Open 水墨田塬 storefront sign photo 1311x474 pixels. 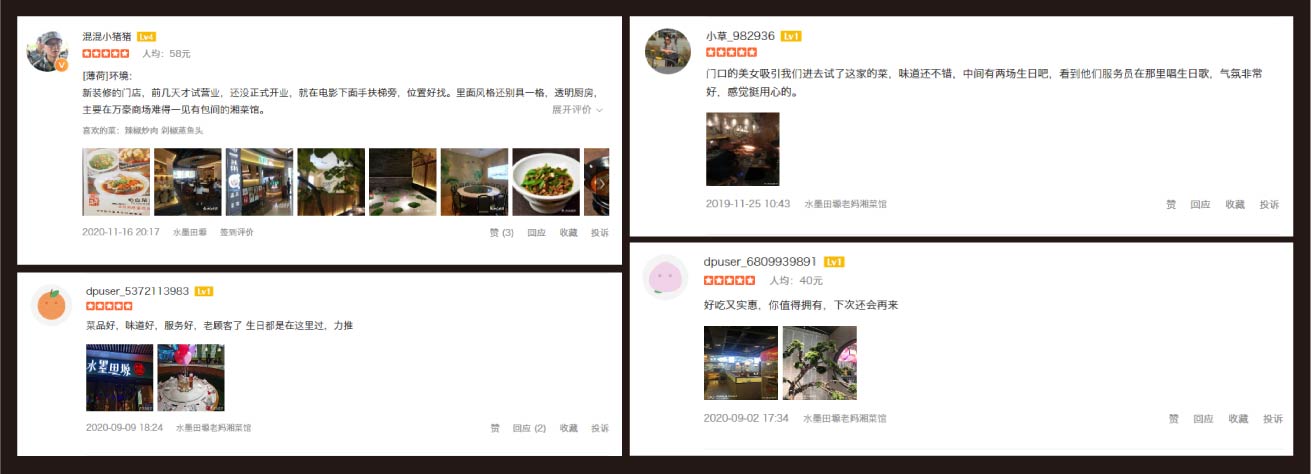tap(119, 378)
